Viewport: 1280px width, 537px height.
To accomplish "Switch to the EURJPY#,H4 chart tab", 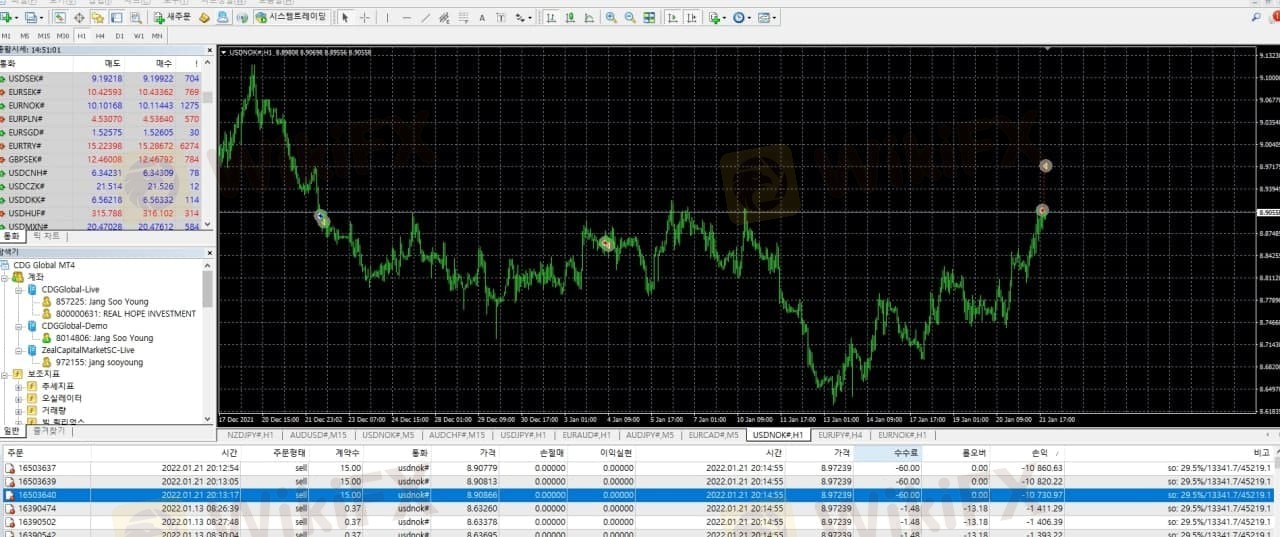I will point(840,435).
